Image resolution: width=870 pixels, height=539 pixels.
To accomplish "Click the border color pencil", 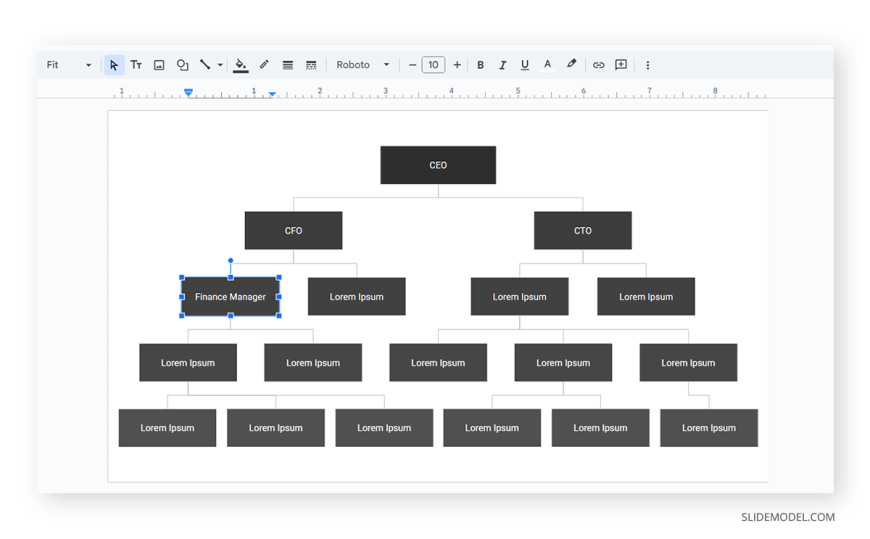I will [x=264, y=64].
